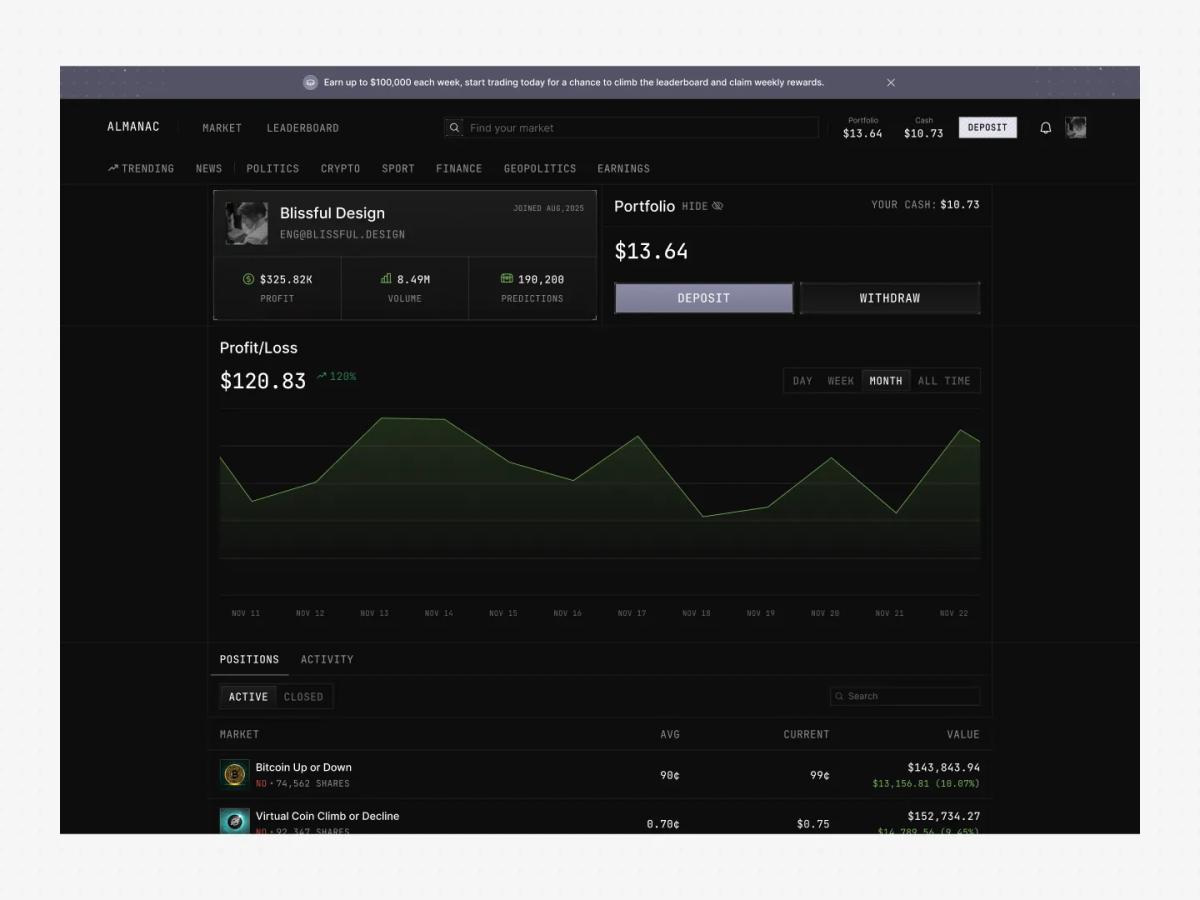Click the Joined Aug, 2025 text
This screenshot has width=1200, height=900.
tap(549, 208)
